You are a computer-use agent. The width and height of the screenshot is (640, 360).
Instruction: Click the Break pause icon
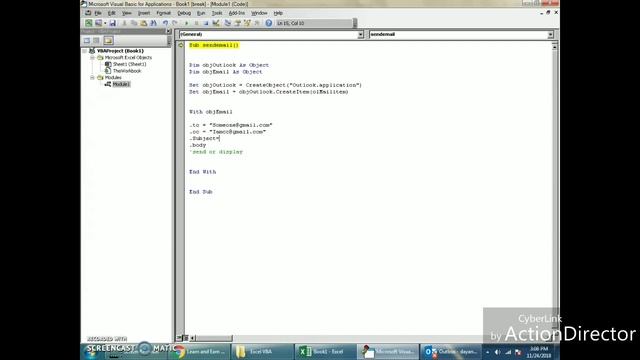pyautogui.click(x=196, y=23)
